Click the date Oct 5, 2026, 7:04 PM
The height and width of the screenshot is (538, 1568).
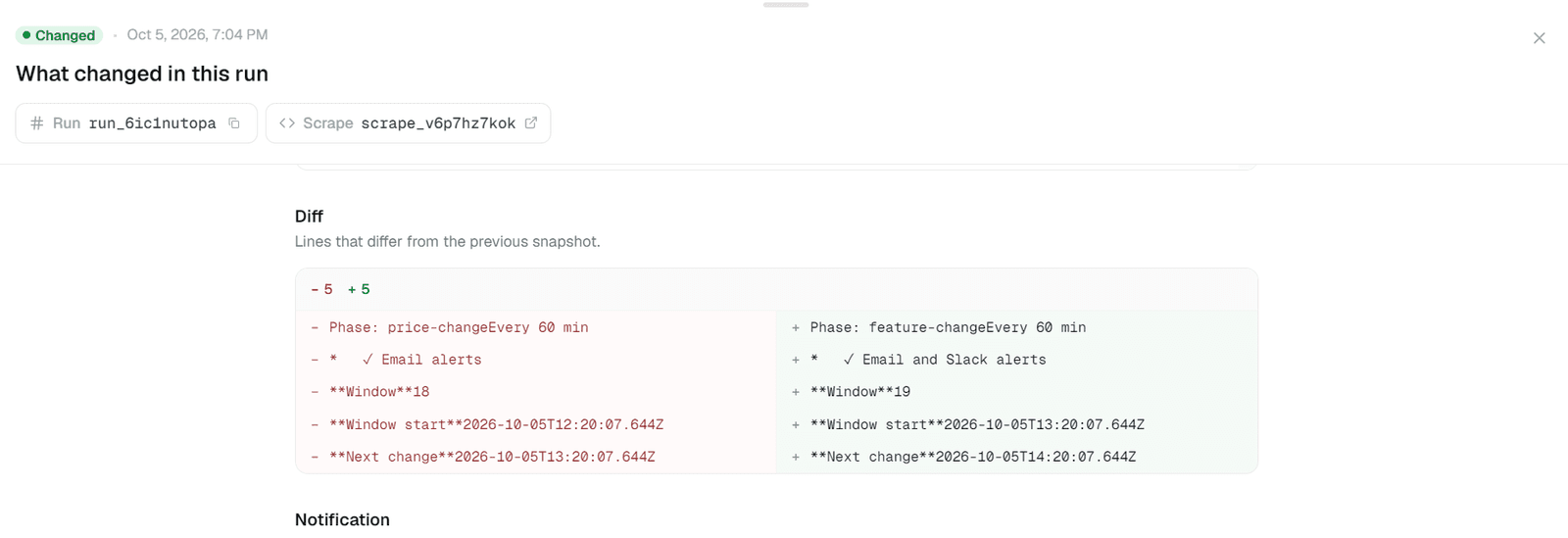[x=197, y=34]
